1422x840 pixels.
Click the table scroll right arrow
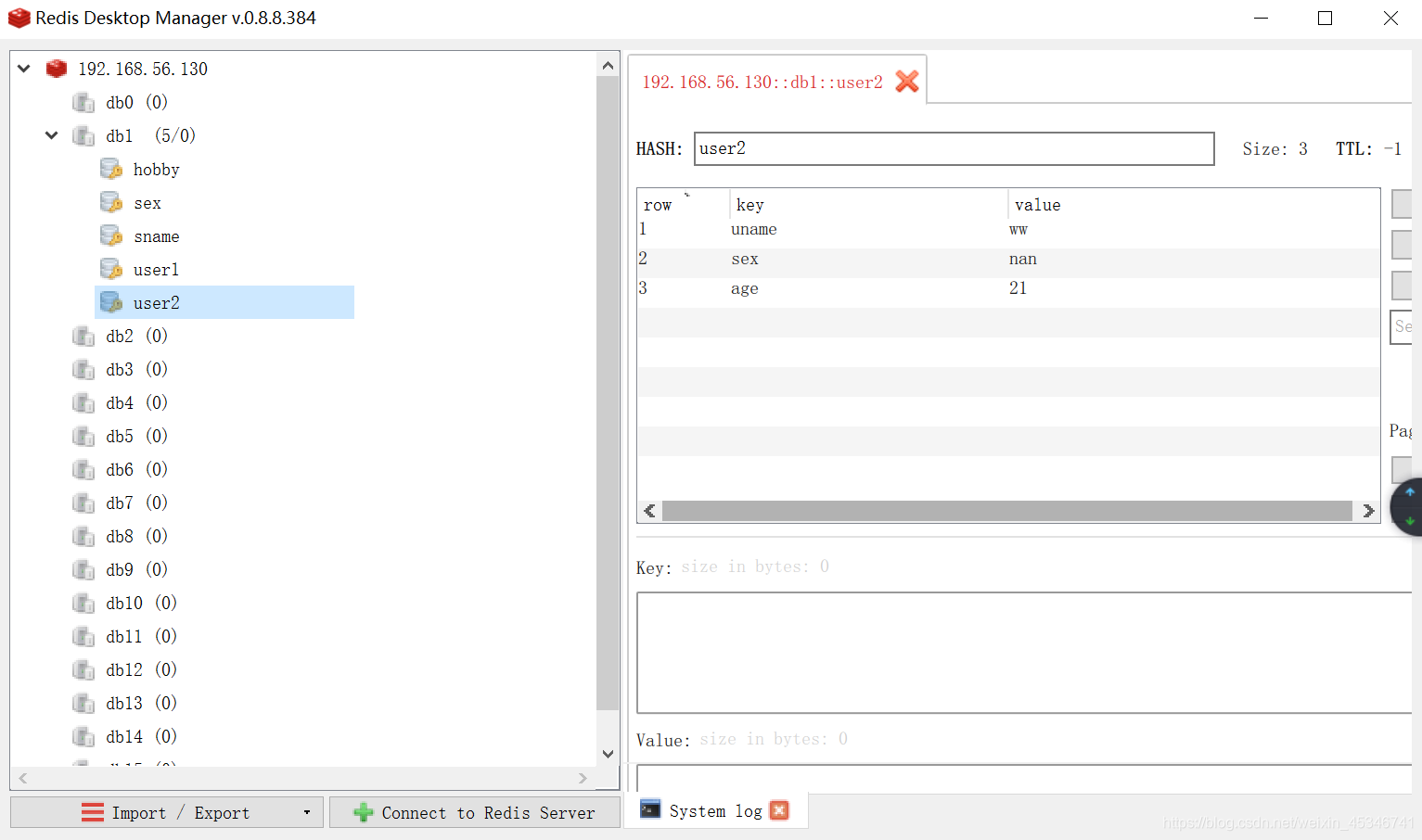[x=1368, y=511]
